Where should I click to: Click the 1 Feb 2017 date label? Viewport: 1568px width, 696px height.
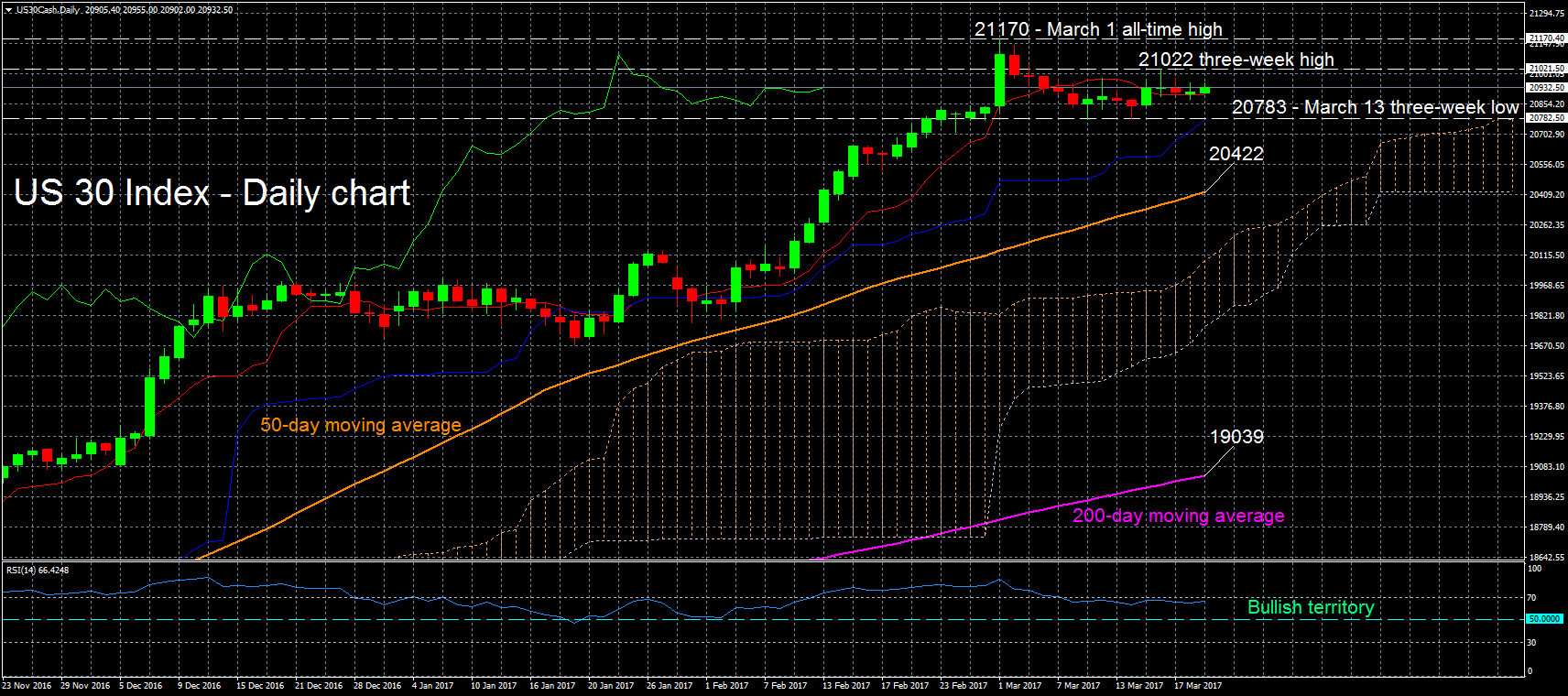[727, 686]
